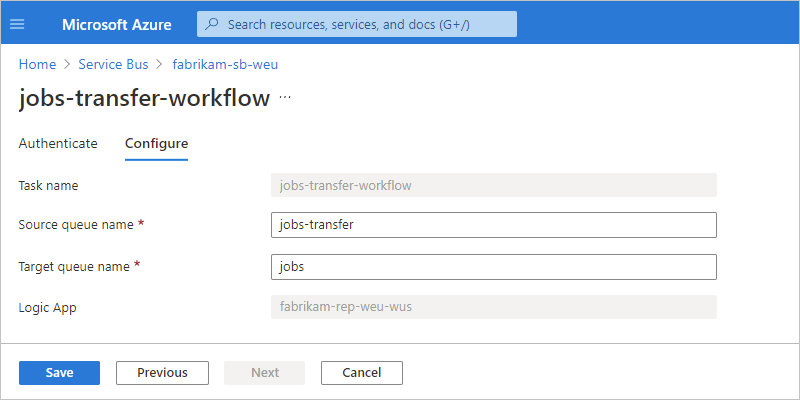
Task: Select the Configure tab
Action: [x=156, y=143]
